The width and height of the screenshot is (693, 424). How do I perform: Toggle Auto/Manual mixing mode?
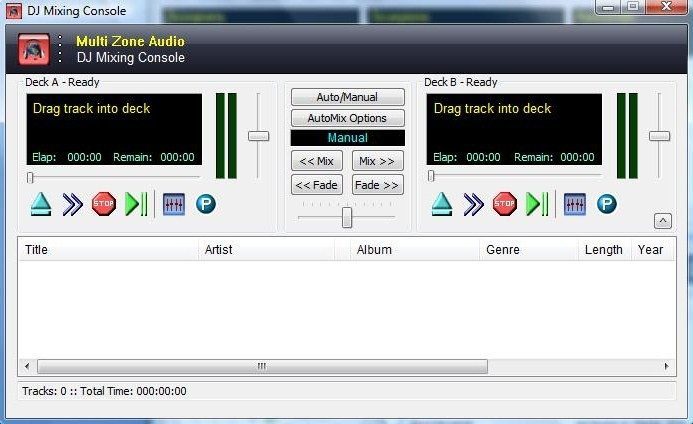[347, 97]
